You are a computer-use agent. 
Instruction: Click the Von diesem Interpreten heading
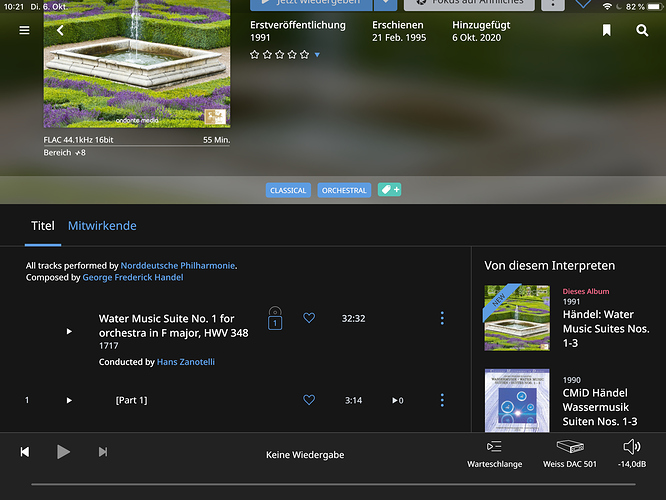point(549,266)
